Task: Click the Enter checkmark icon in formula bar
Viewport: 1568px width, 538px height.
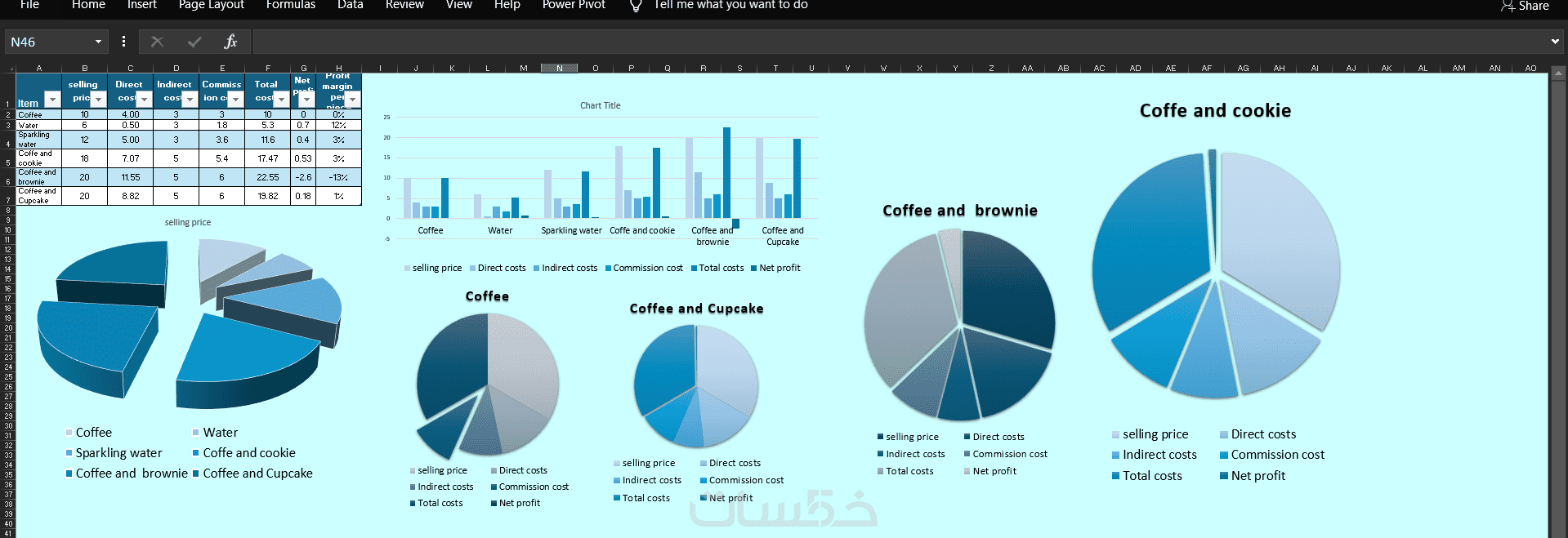Action: 194,42
